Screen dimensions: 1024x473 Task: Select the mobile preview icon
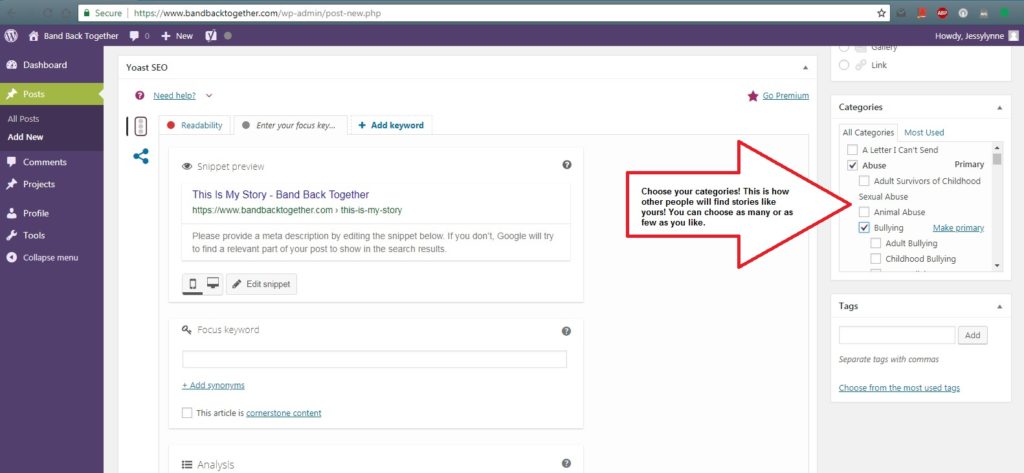click(x=193, y=284)
